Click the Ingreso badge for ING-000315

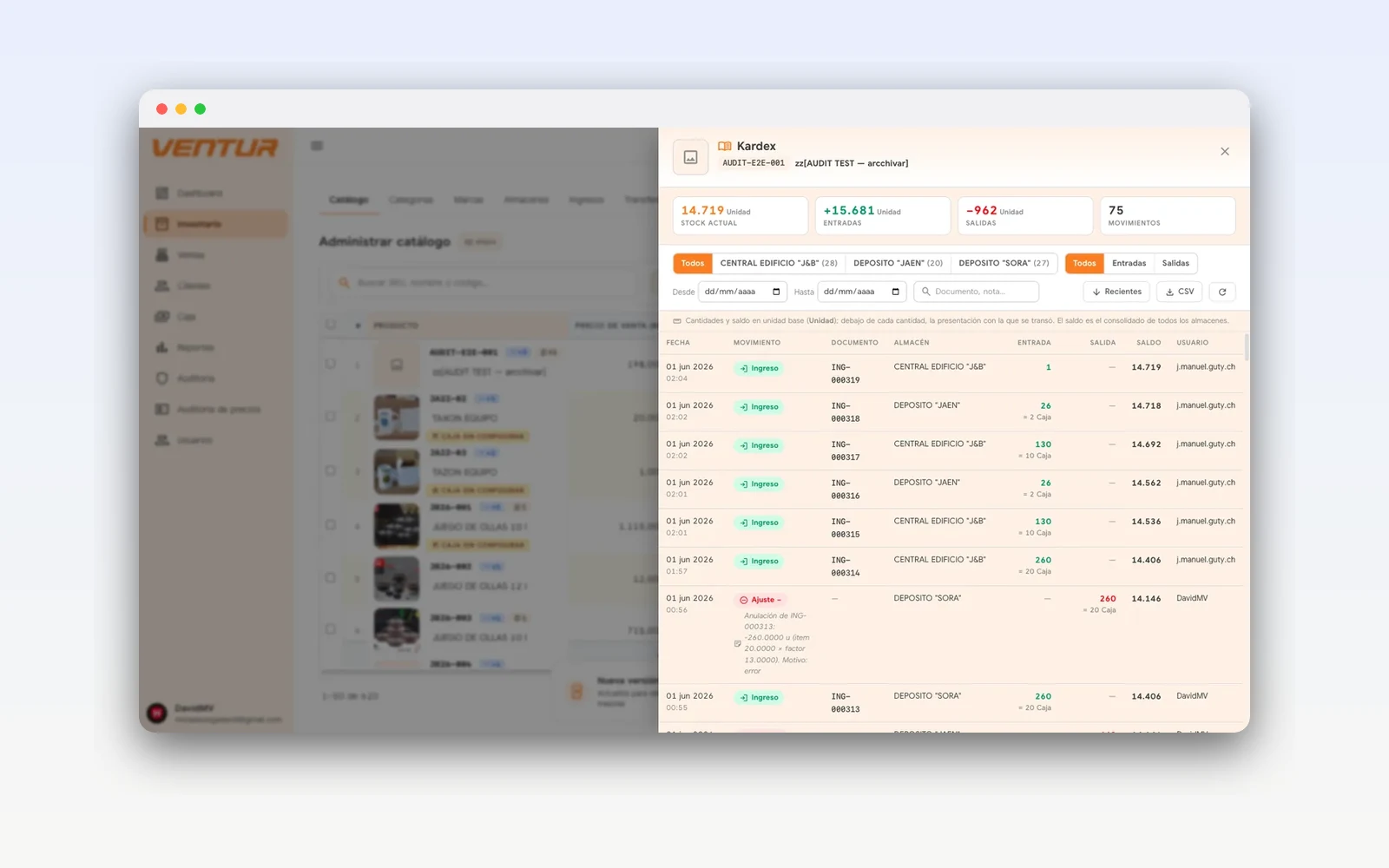(759, 523)
